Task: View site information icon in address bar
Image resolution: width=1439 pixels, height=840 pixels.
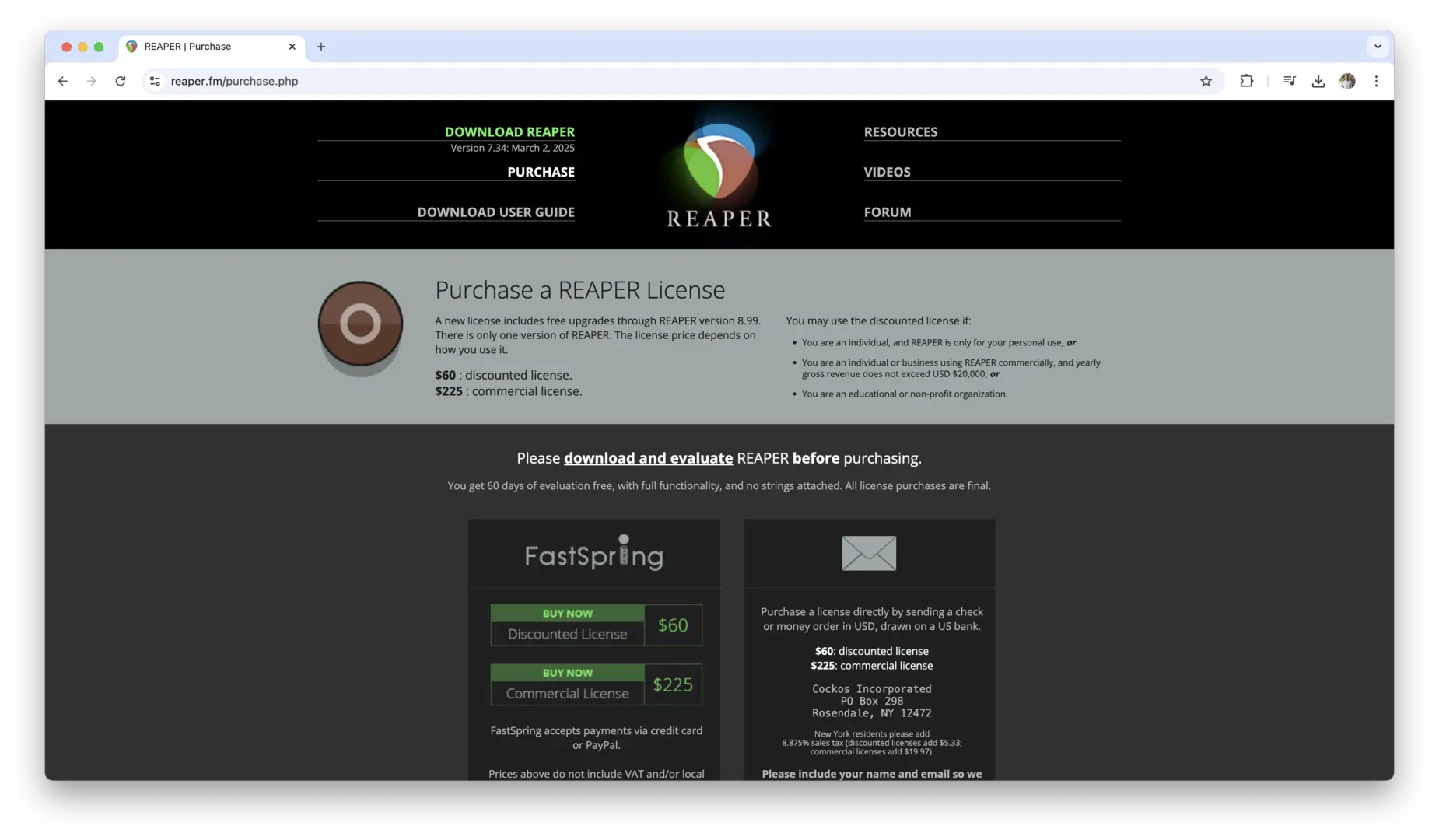Action: (x=155, y=81)
